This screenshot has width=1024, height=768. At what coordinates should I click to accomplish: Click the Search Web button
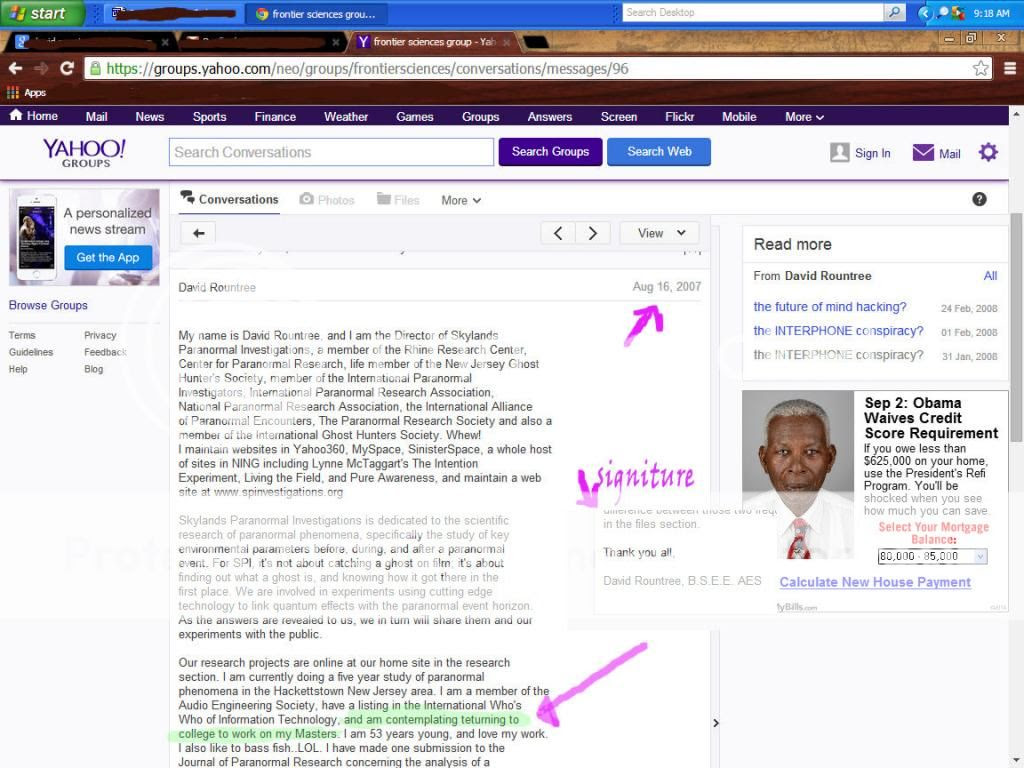(659, 152)
